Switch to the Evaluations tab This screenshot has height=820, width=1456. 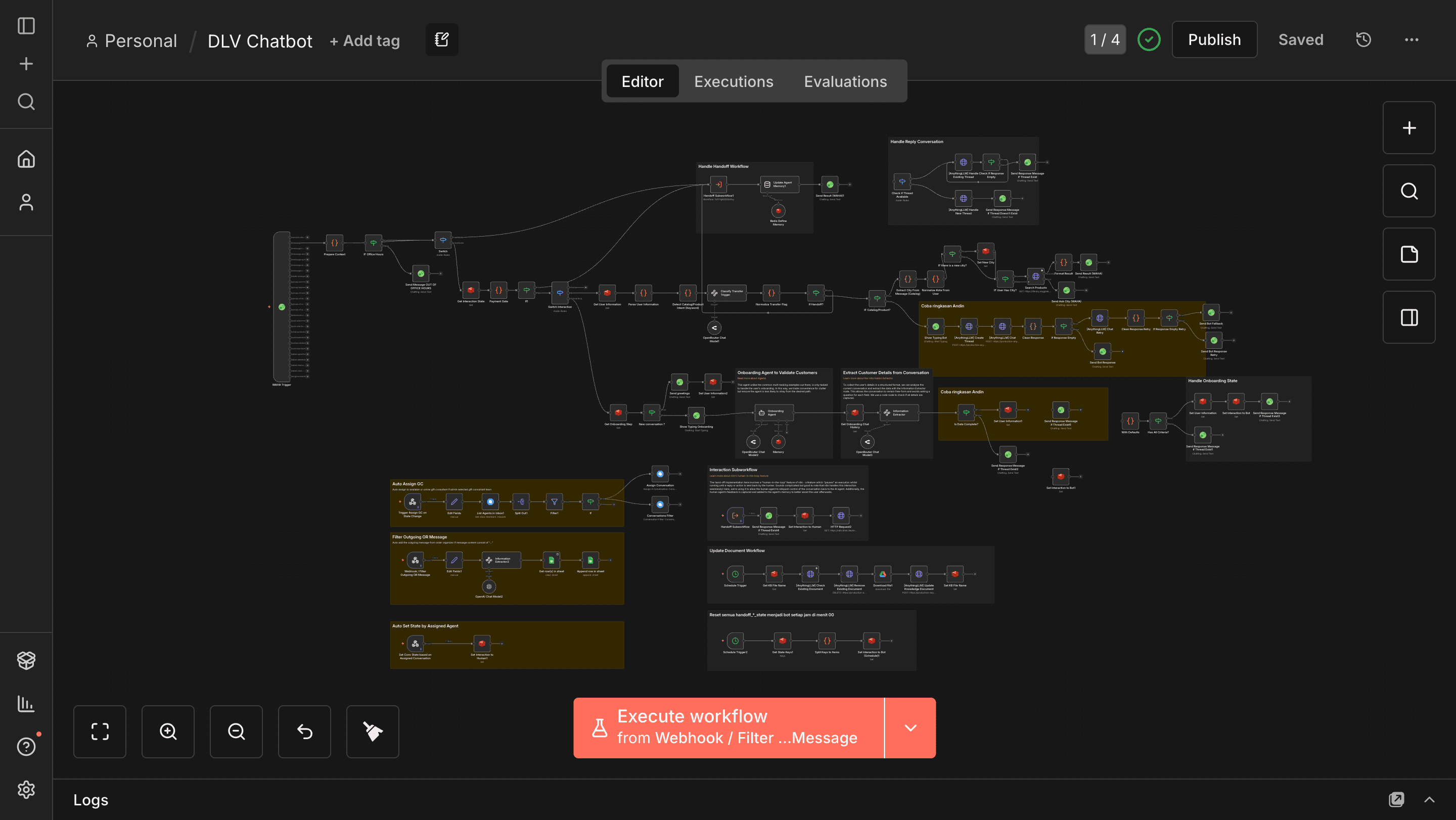click(x=845, y=81)
